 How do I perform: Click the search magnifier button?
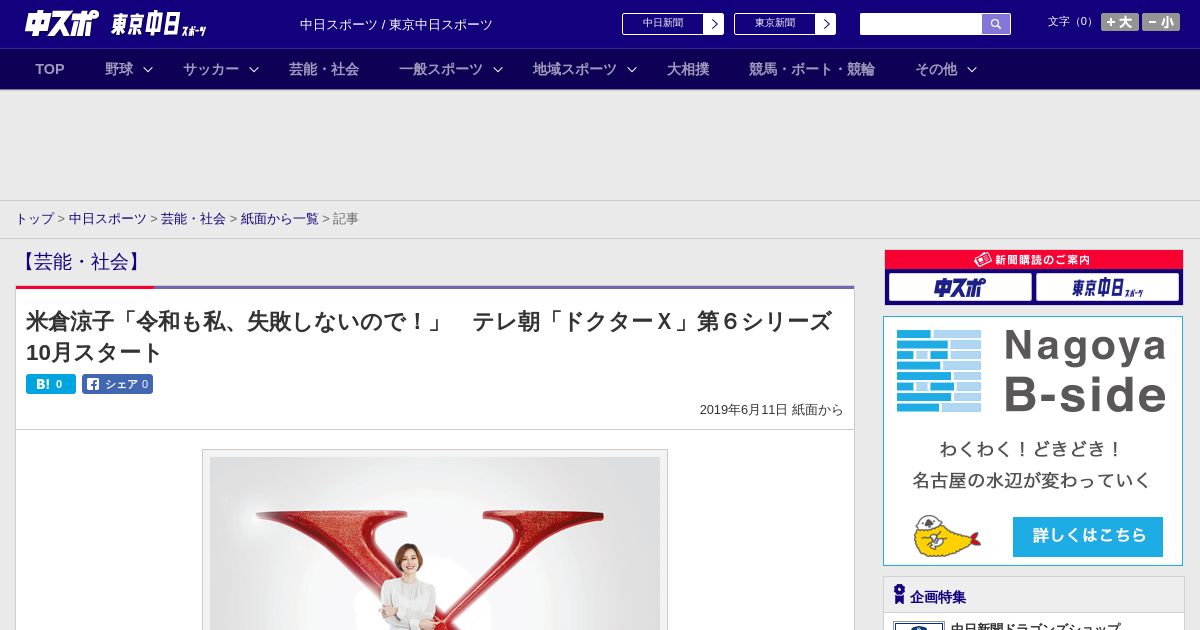(x=996, y=24)
